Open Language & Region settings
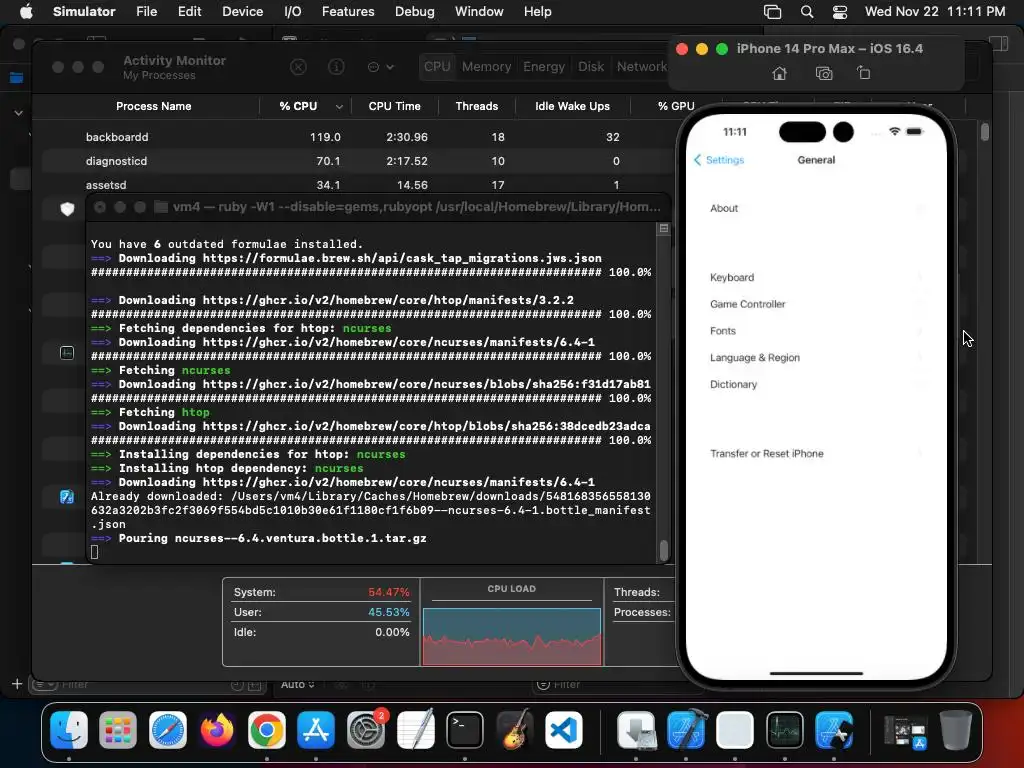 click(x=816, y=358)
